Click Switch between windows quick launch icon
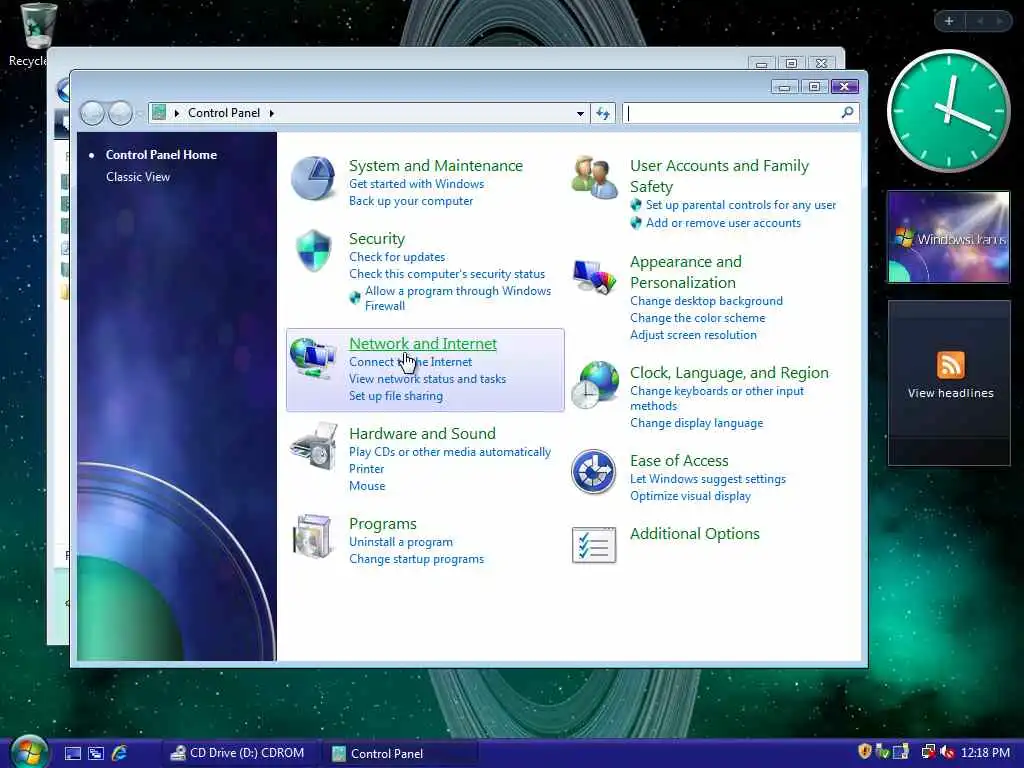 pyautogui.click(x=95, y=753)
